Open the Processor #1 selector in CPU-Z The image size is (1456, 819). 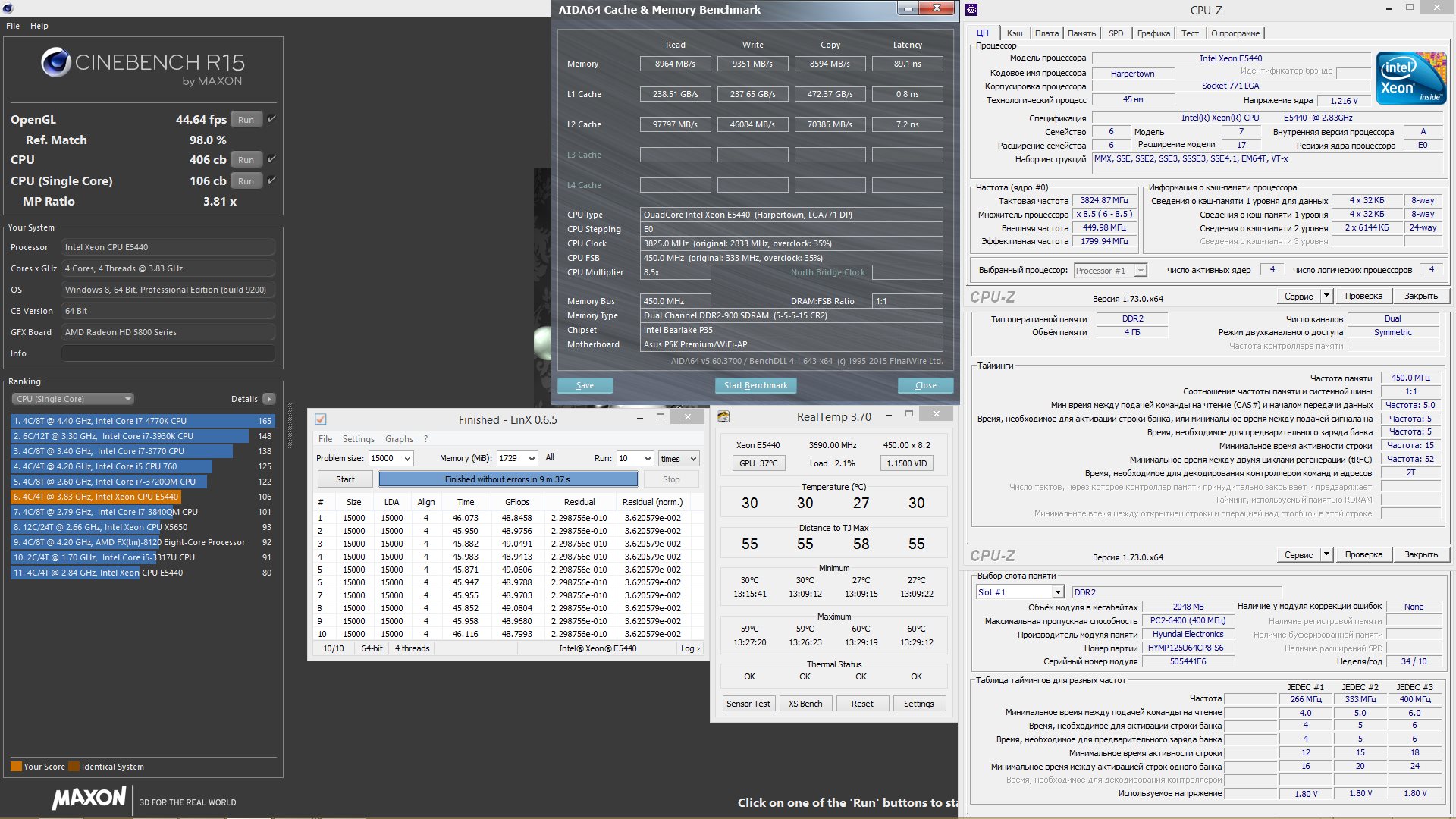pos(1110,271)
